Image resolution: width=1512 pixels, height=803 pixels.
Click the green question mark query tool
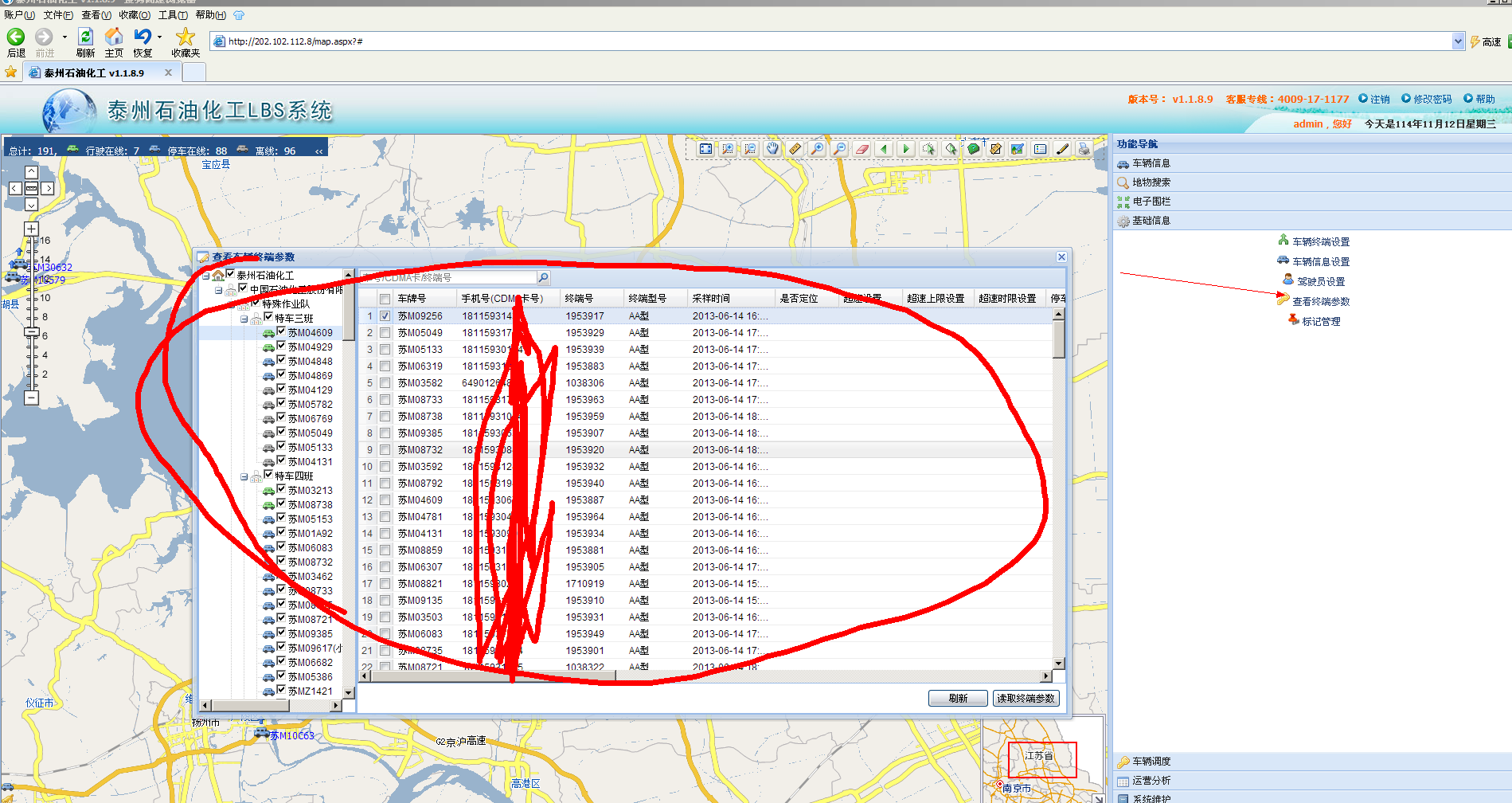[973, 149]
